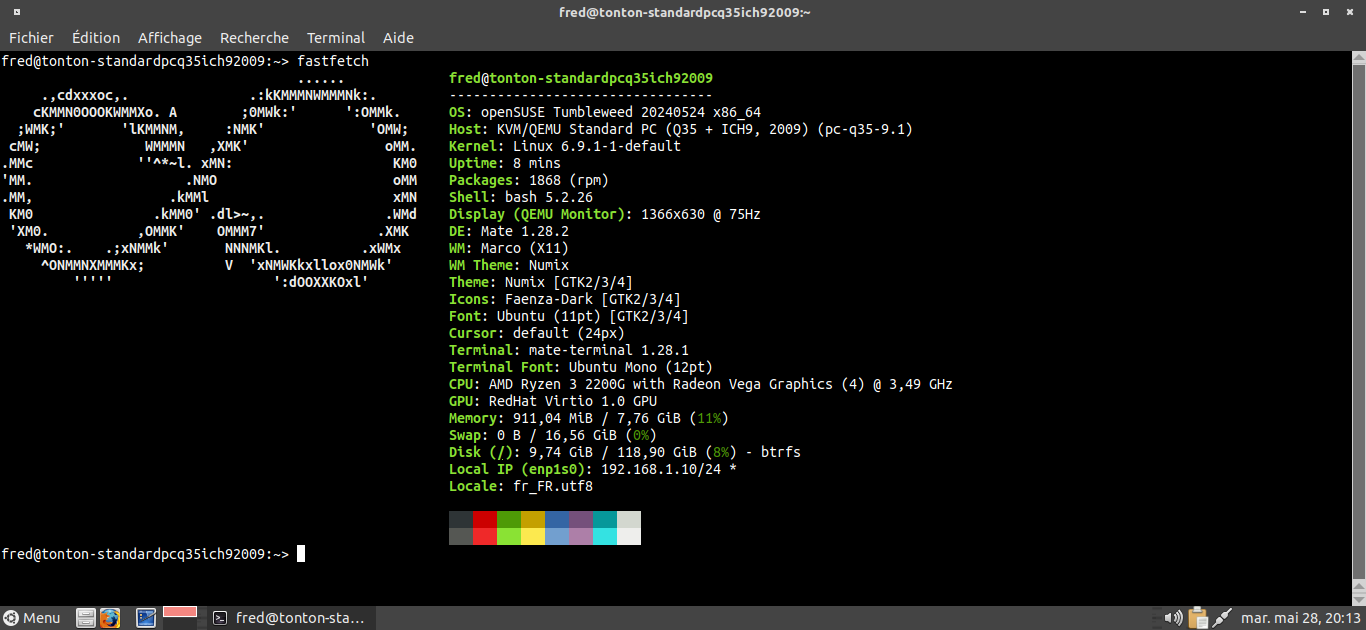Screen dimensions: 1366x630
Task: Launch the file manager from the panel
Action: click(x=86, y=618)
